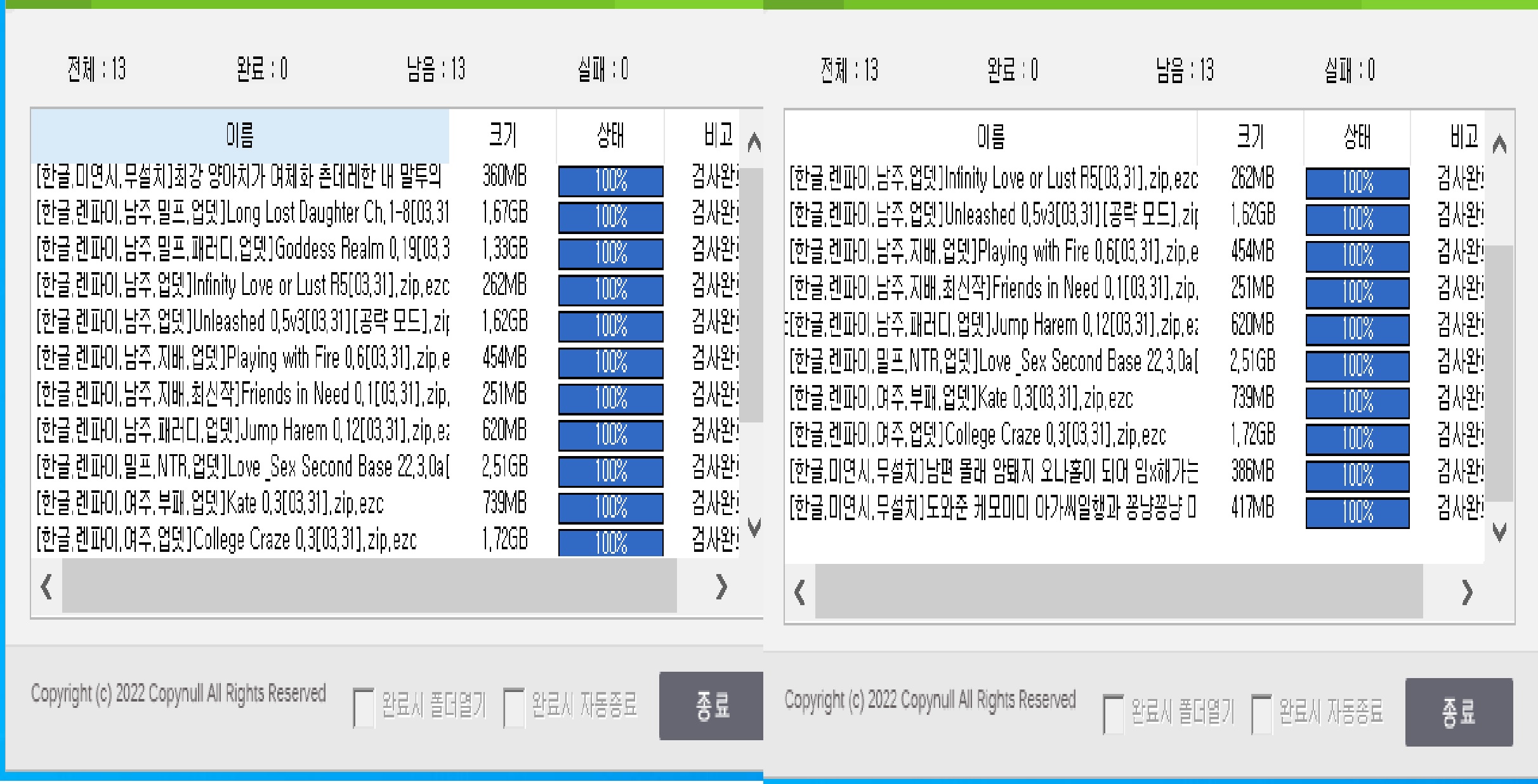Check 완료시 자동종료 in the right window
This screenshot has width=1538, height=784.
pos(1261,714)
